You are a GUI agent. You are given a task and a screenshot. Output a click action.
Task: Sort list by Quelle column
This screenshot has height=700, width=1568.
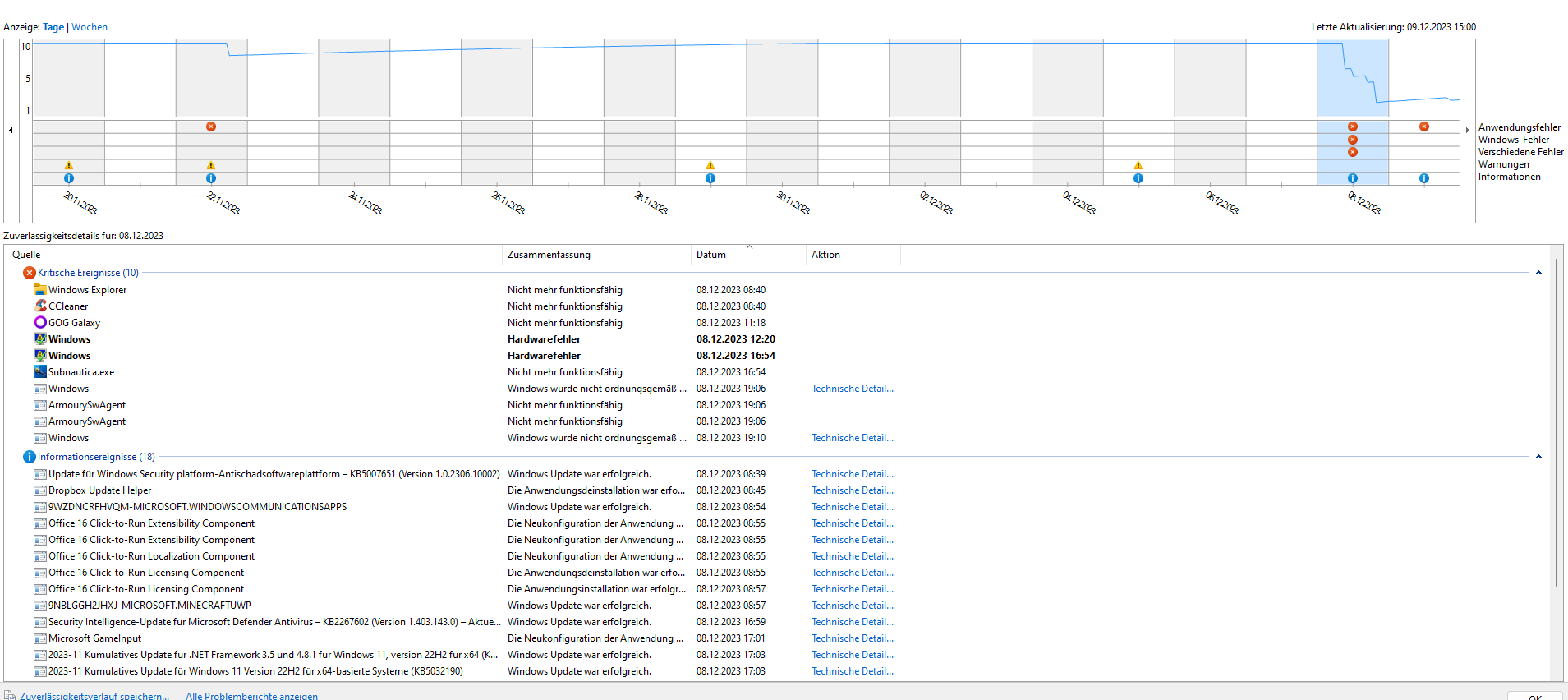255,255
